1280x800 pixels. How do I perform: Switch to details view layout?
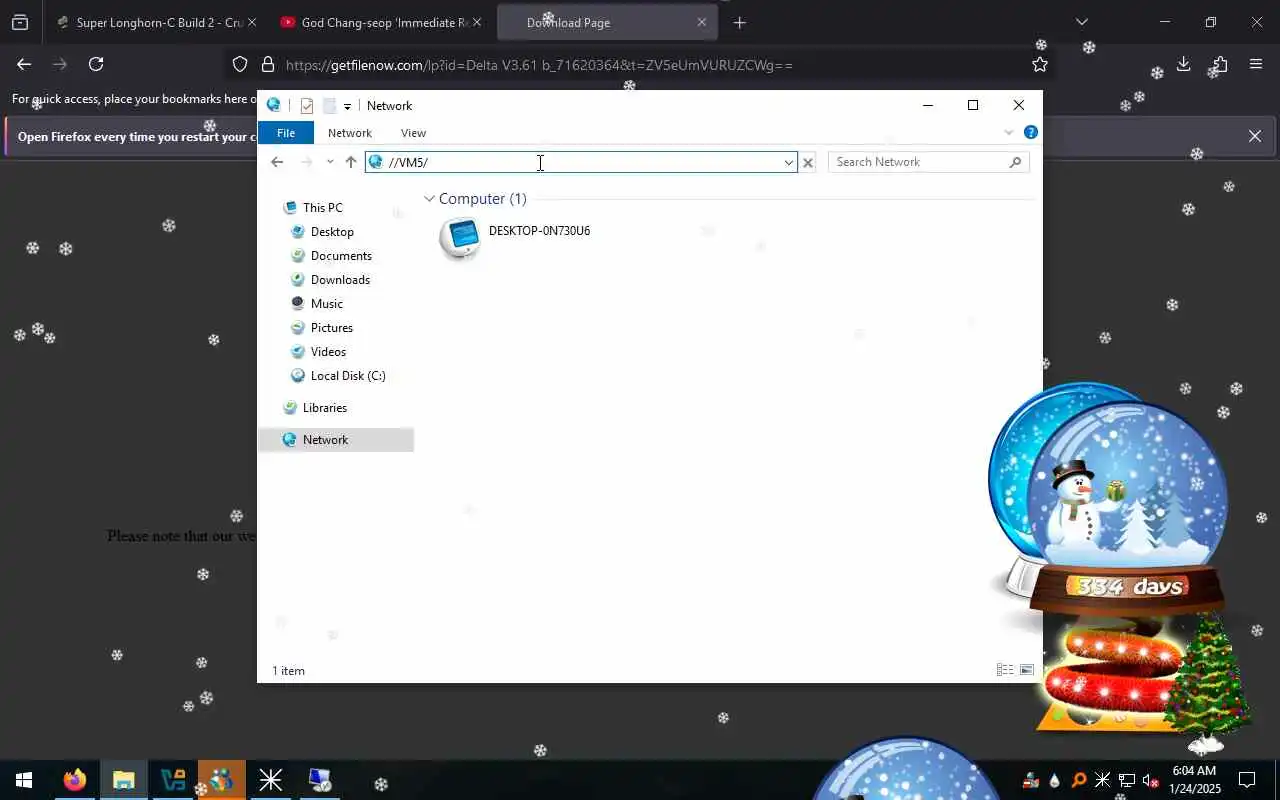pos(1005,670)
